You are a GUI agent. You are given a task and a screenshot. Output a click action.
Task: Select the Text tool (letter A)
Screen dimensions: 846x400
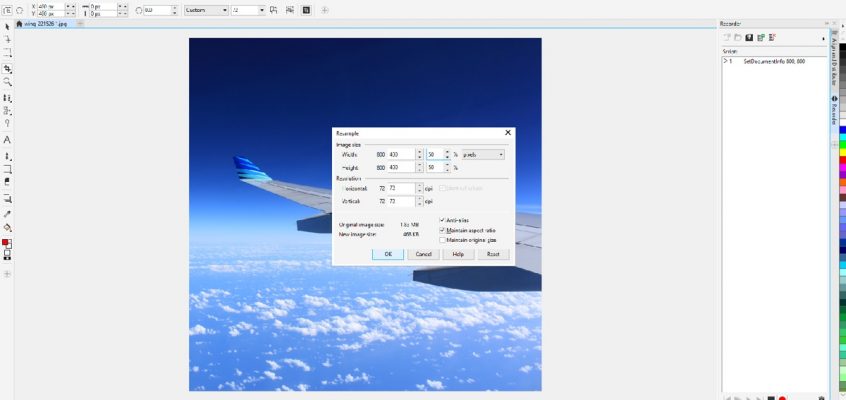pyautogui.click(x=8, y=140)
